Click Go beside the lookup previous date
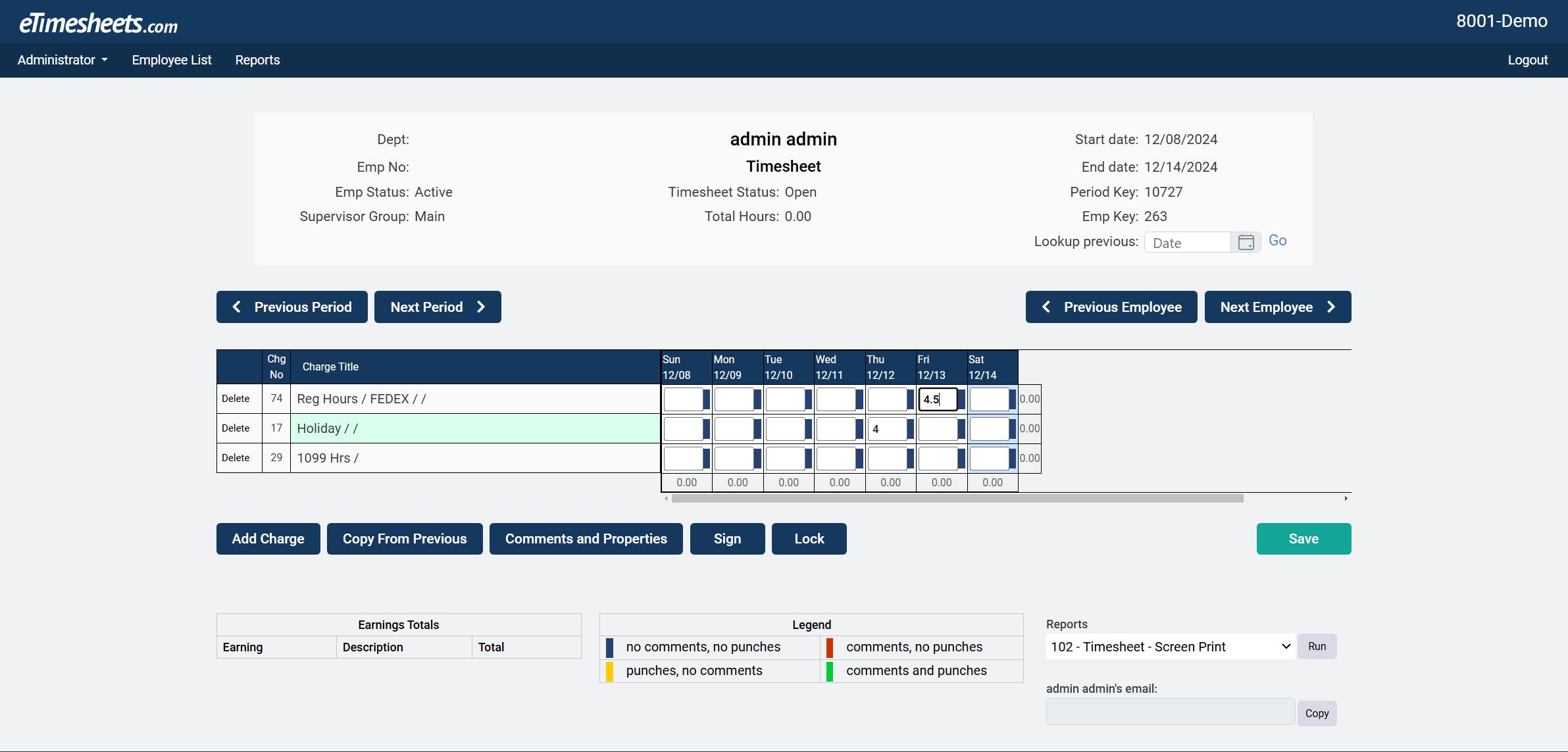Viewport: 1568px width, 752px height. [x=1277, y=240]
